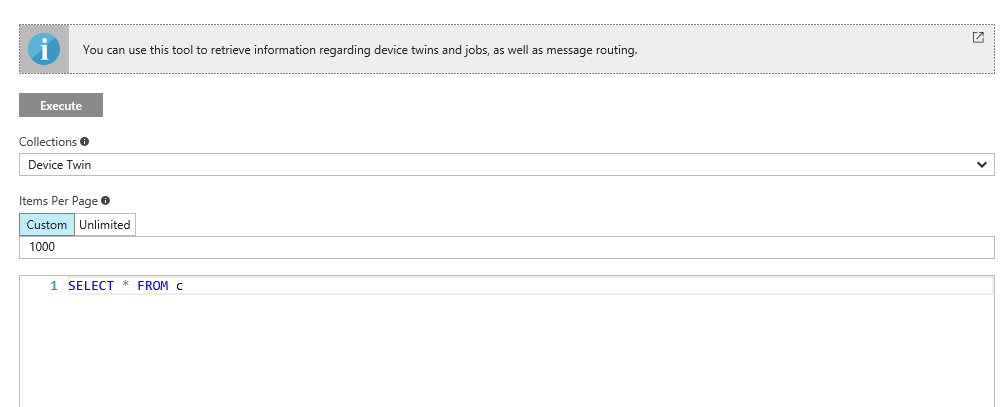Expand the Collections dropdown chevron arrow
This screenshot has width=1005, height=407.
(x=983, y=165)
